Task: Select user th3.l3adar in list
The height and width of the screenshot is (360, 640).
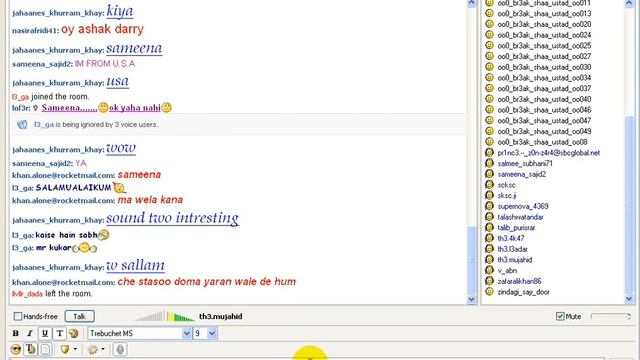Action: (513, 249)
